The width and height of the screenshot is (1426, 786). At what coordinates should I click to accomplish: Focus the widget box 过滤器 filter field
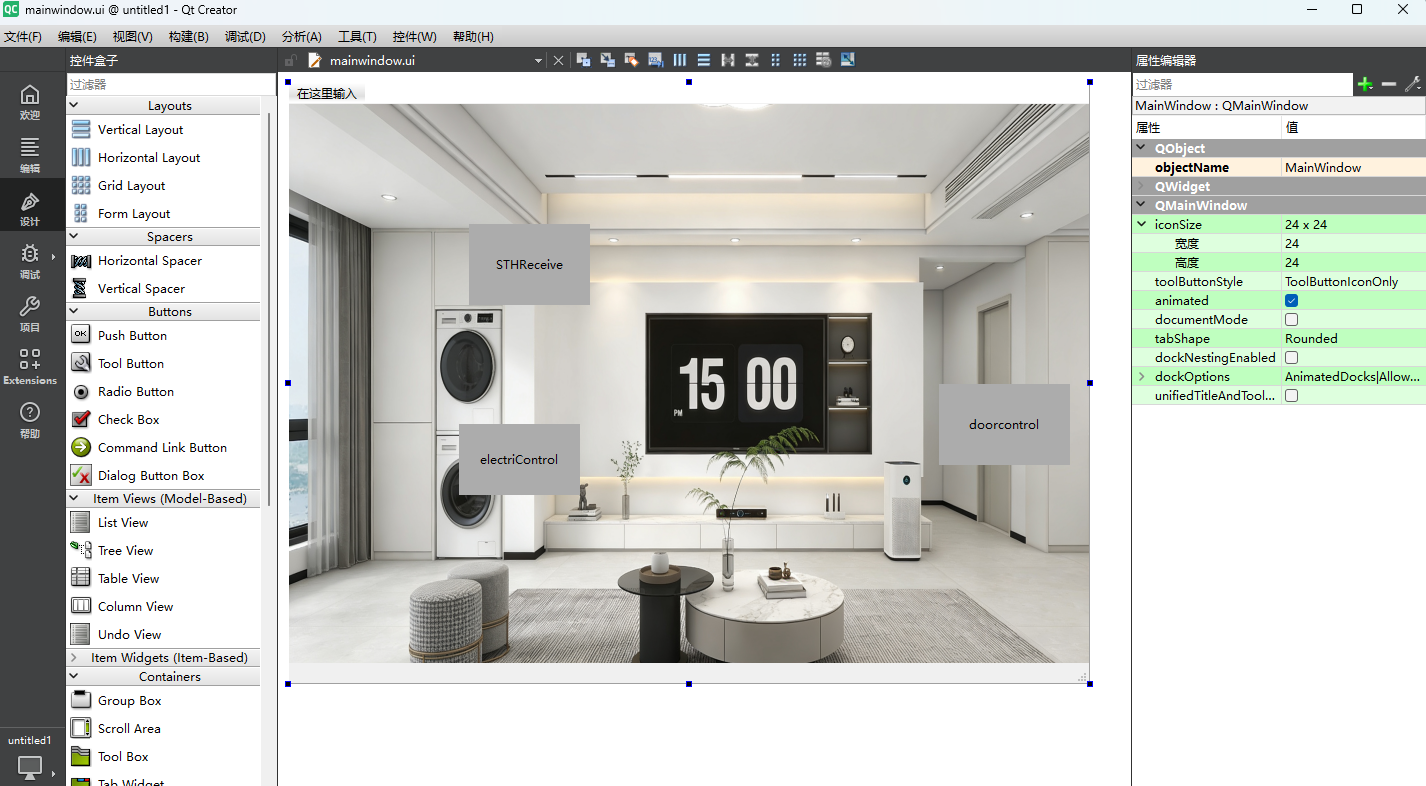coord(171,85)
